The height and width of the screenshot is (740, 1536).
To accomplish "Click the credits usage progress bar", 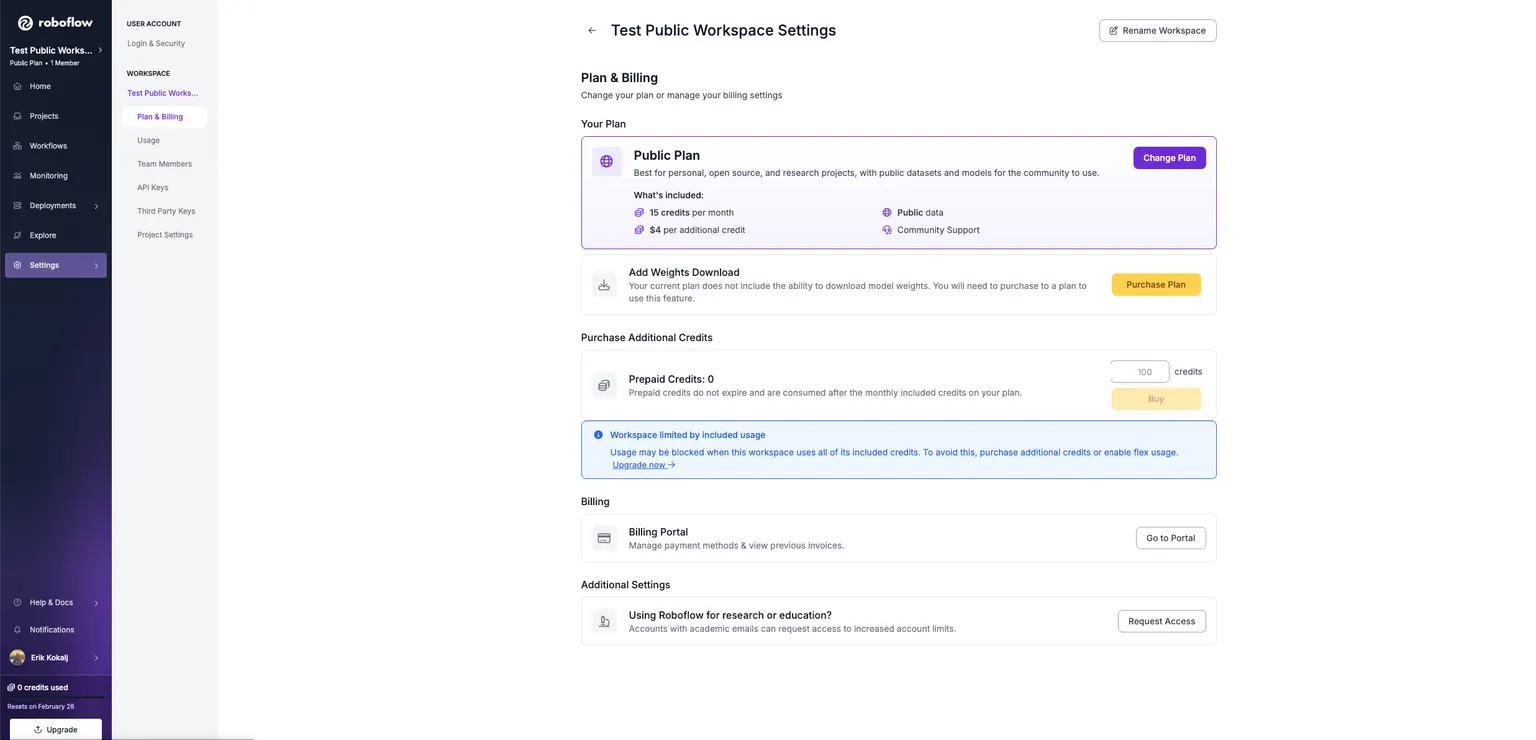I will 55,697.
